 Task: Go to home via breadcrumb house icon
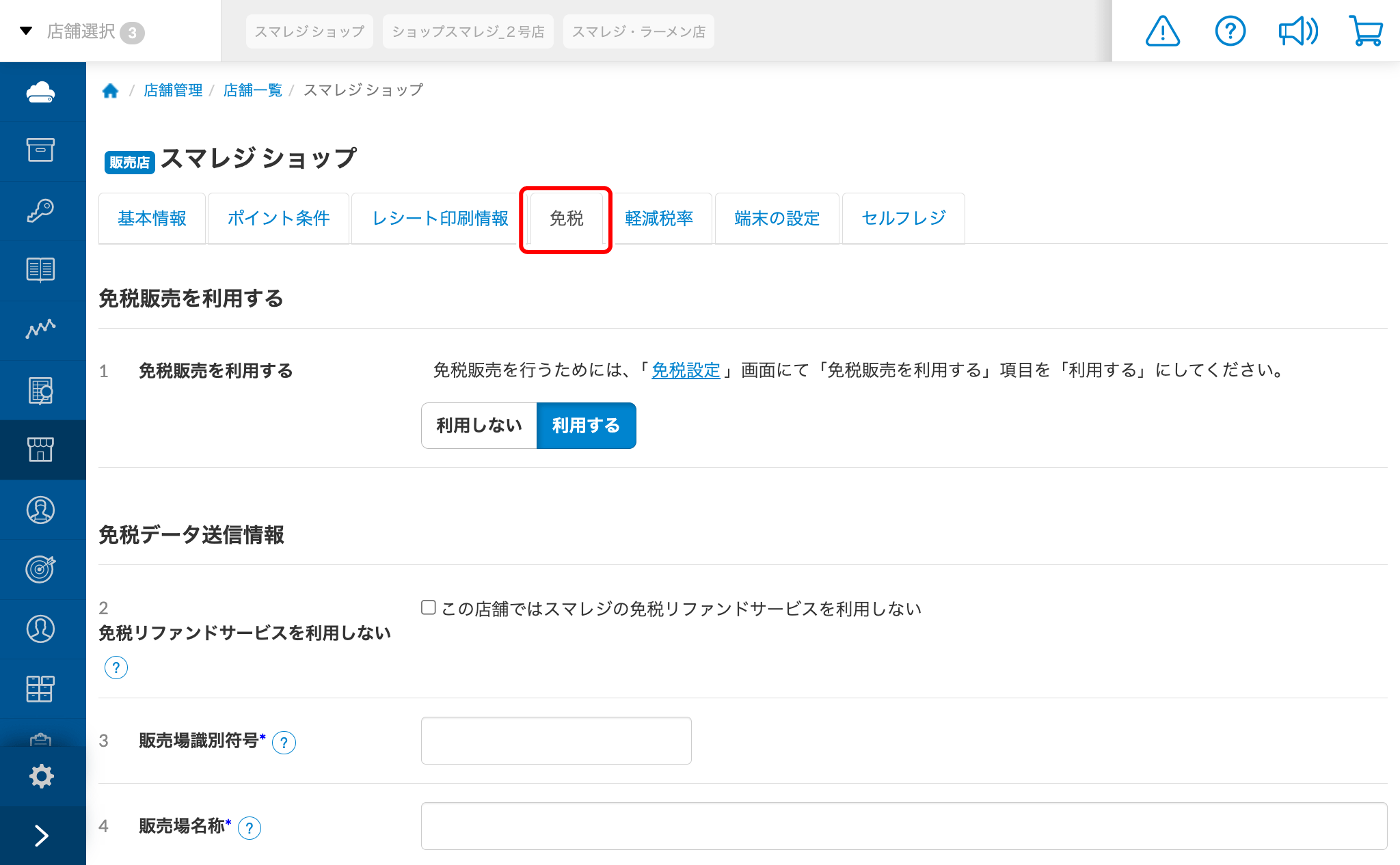click(110, 90)
